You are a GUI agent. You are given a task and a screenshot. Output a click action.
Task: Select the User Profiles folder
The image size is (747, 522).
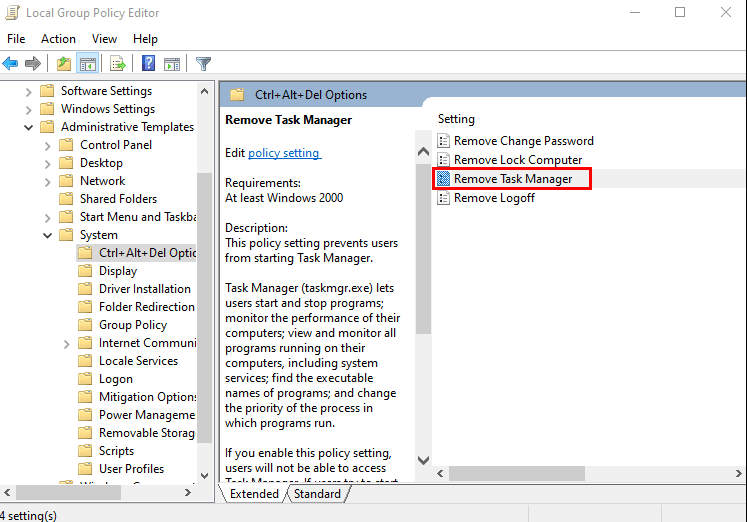pyautogui.click(x=131, y=469)
